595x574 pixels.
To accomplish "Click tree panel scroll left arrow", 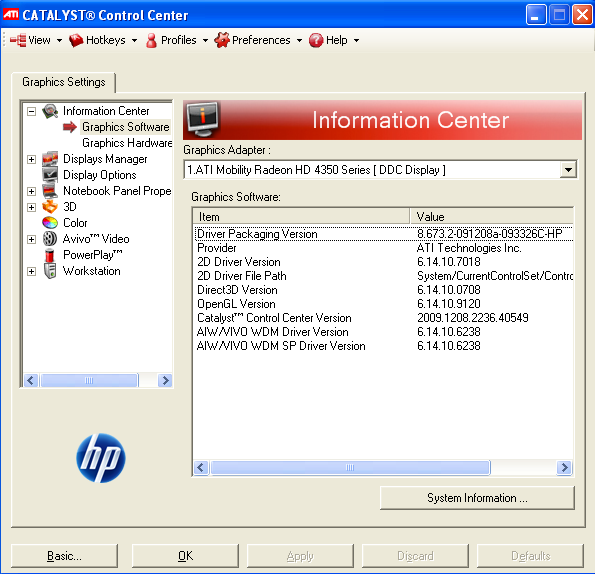I will pyautogui.click(x=31, y=380).
